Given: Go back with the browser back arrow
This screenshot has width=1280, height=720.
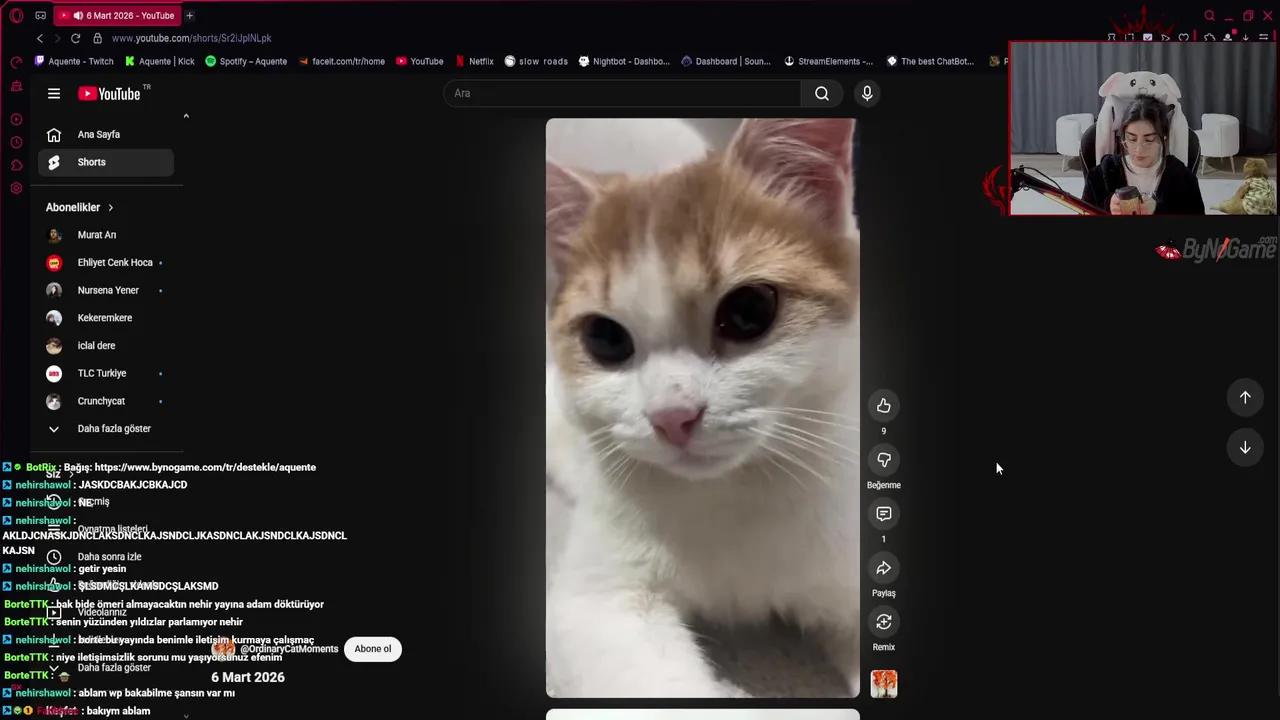Looking at the screenshot, I should [40, 38].
